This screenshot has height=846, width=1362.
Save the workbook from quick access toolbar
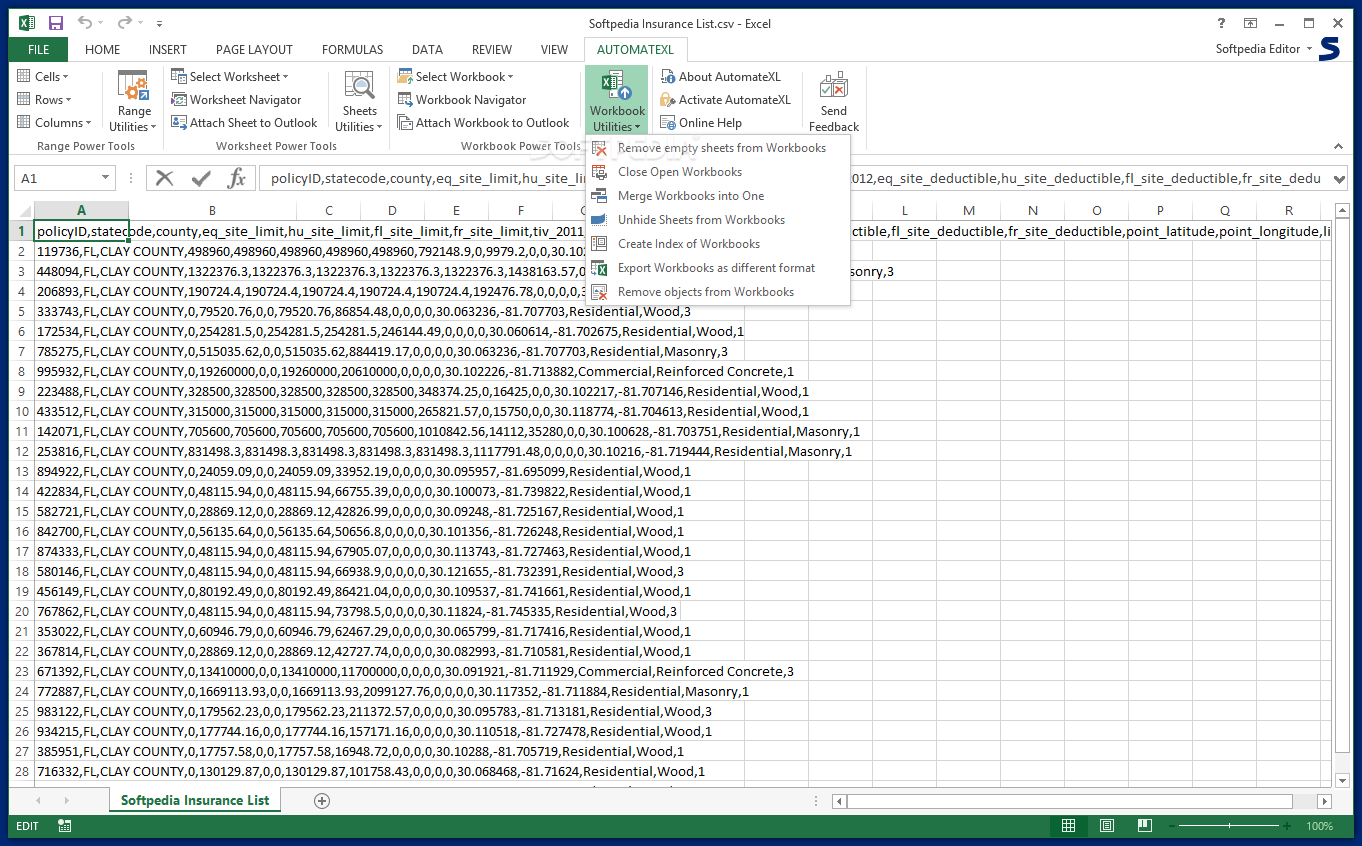[x=56, y=23]
